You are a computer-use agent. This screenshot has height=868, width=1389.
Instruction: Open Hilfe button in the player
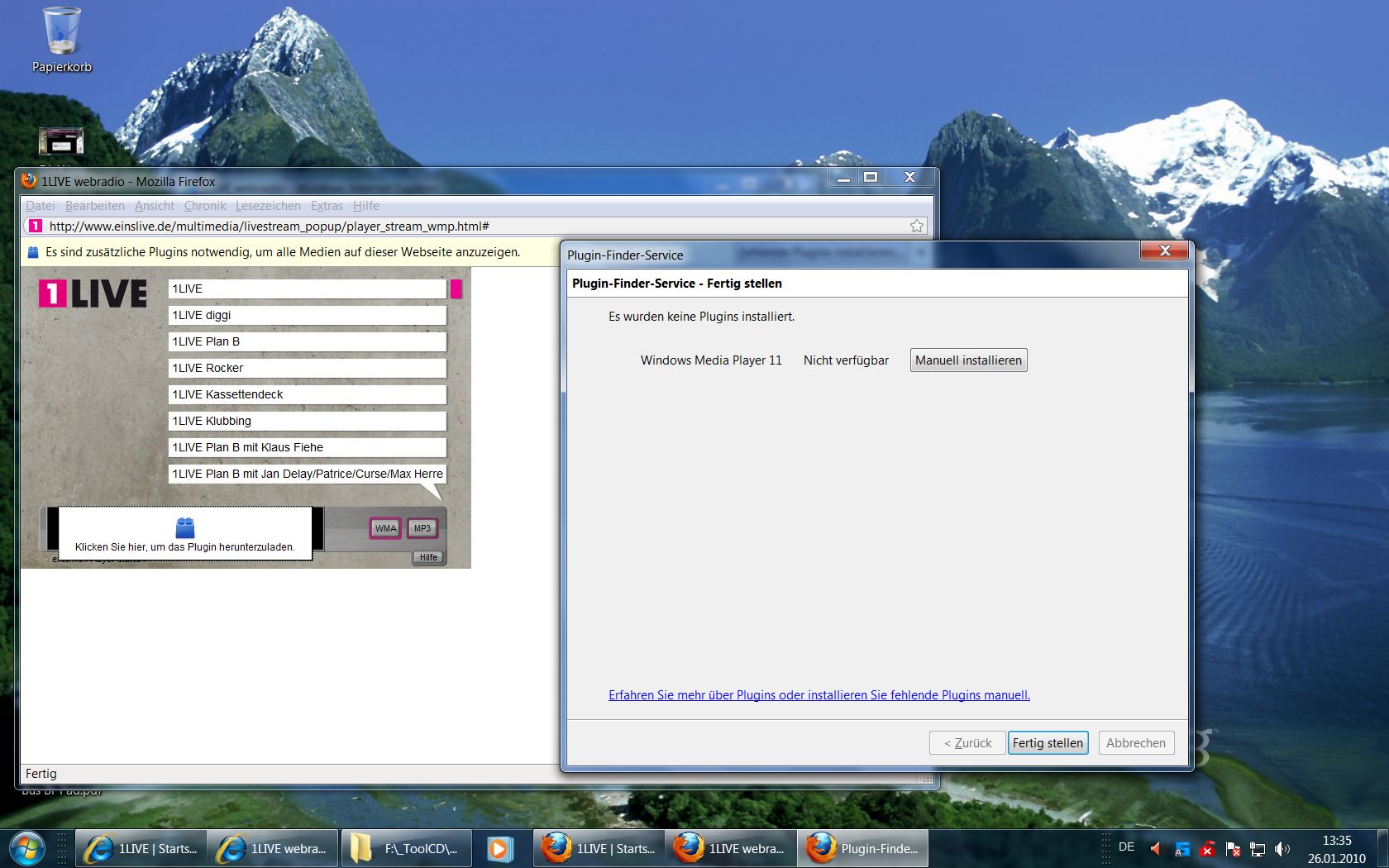(x=428, y=557)
